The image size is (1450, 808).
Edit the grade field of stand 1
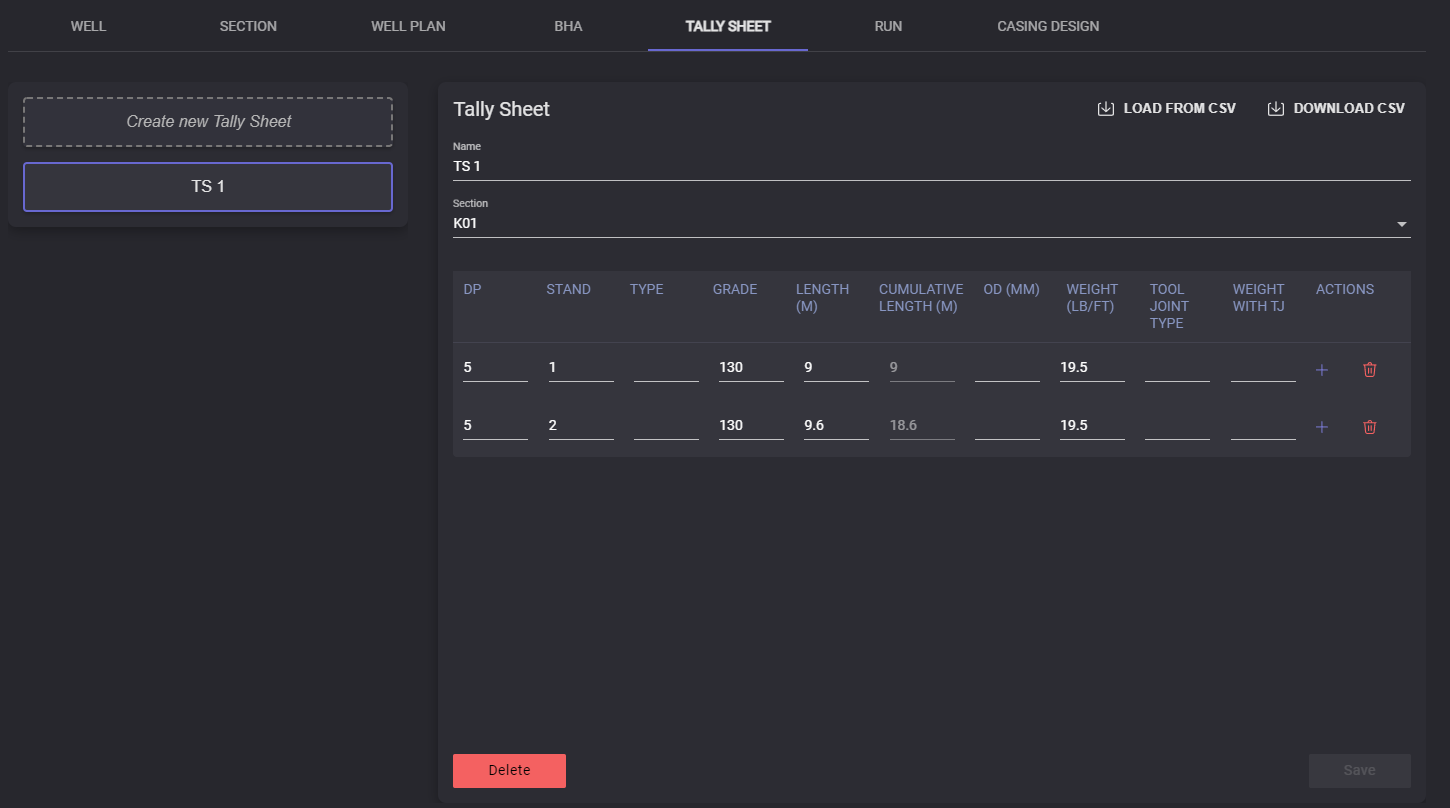(x=750, y=368)
